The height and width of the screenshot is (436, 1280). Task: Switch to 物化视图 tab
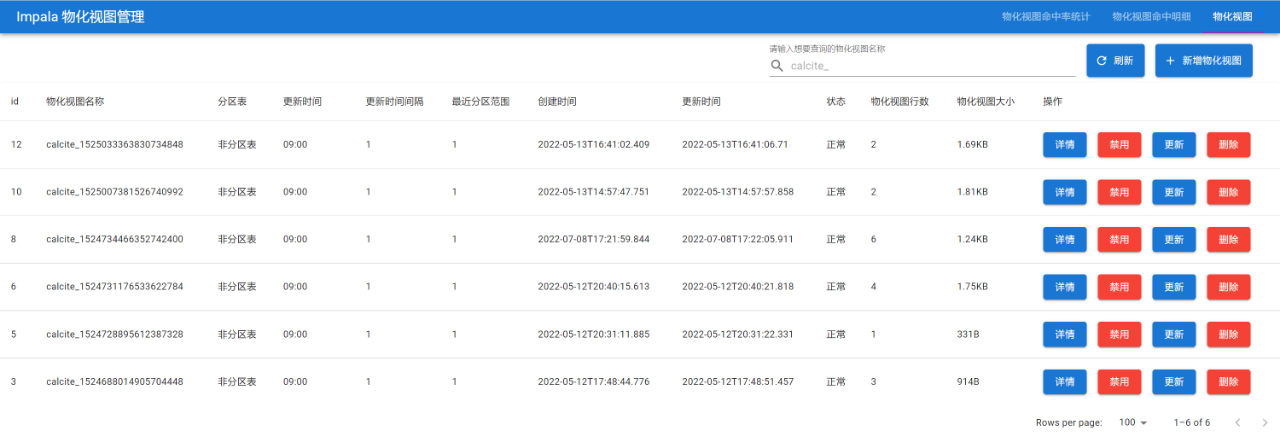pyautogui.click(x=1232, y=17)
